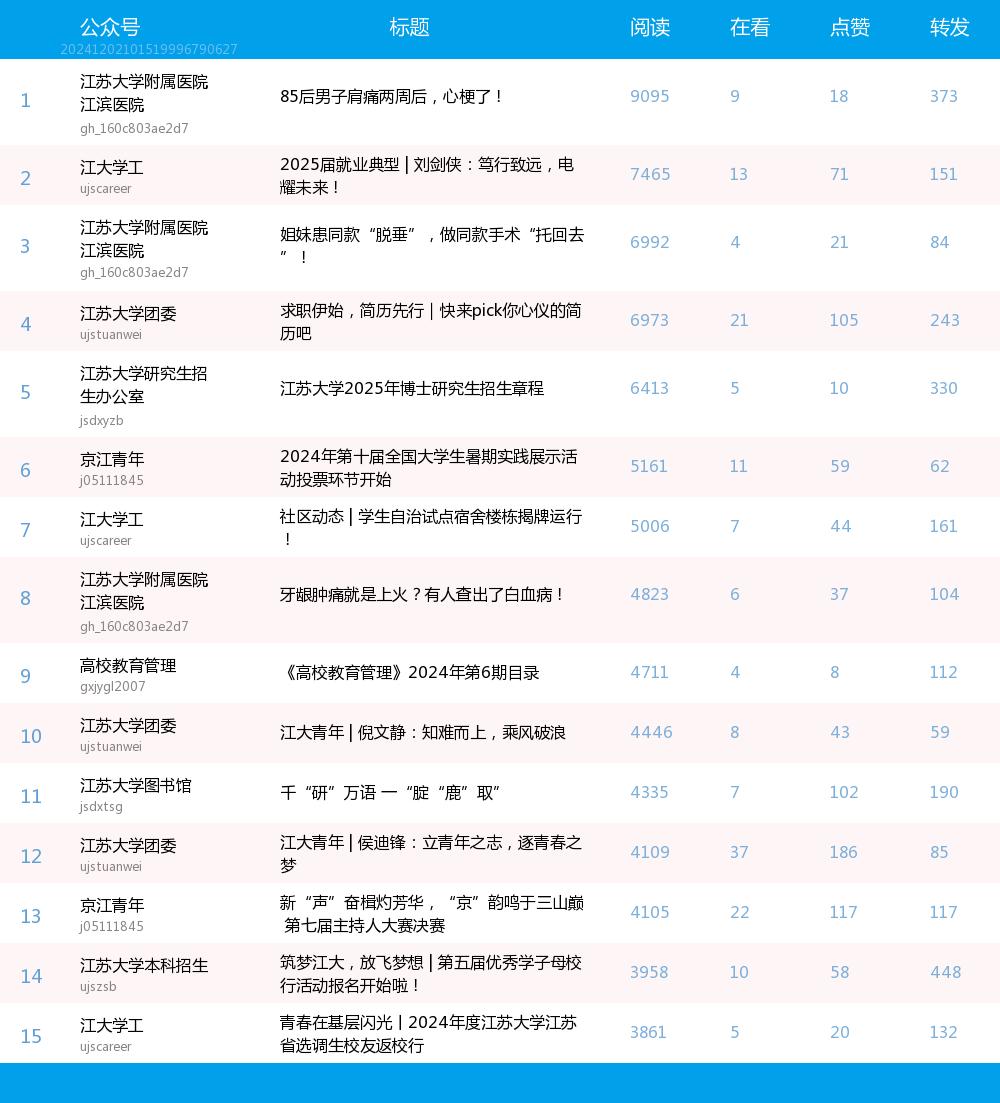Open 求职伊始，简历先行 article title
This screenshot has width=1000, height=1103.
tap(430, 321)
